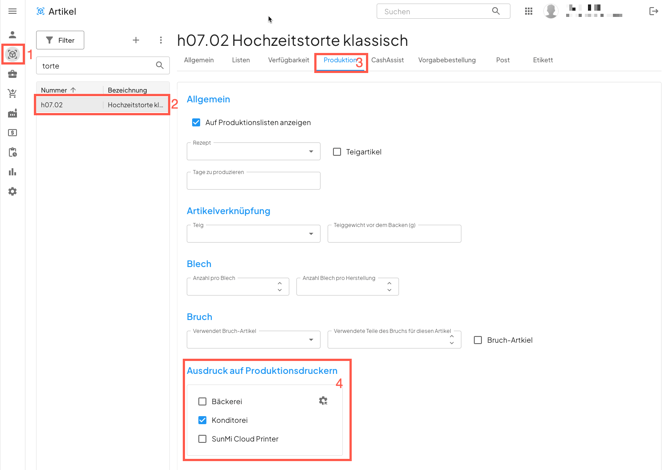
Task: Uncheck Auf Produktionslisten anzeigen
Action: [x=196, y=123]
